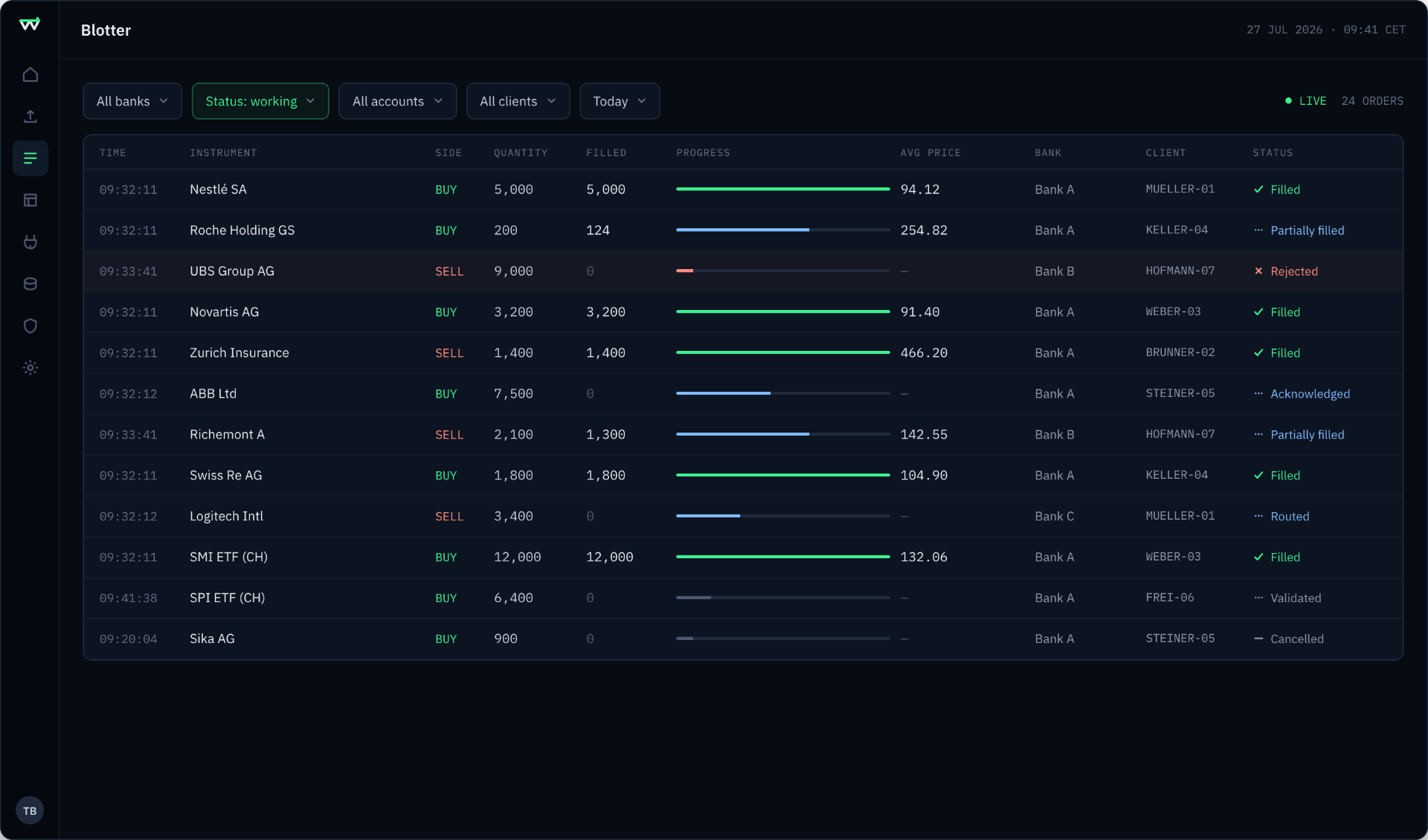Screen dimensions: 1428x840
Task: Click the Validated status text
Action: (1296, 598)
